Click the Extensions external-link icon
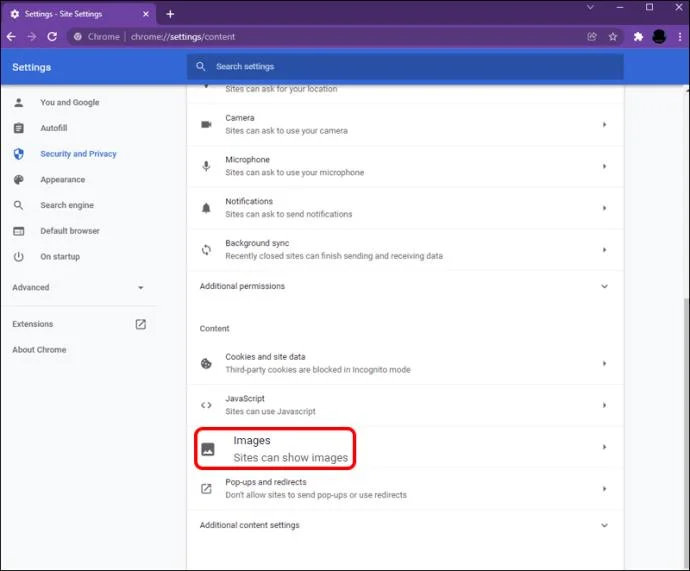This screenshot has width=690, height=571. [141, 324]
